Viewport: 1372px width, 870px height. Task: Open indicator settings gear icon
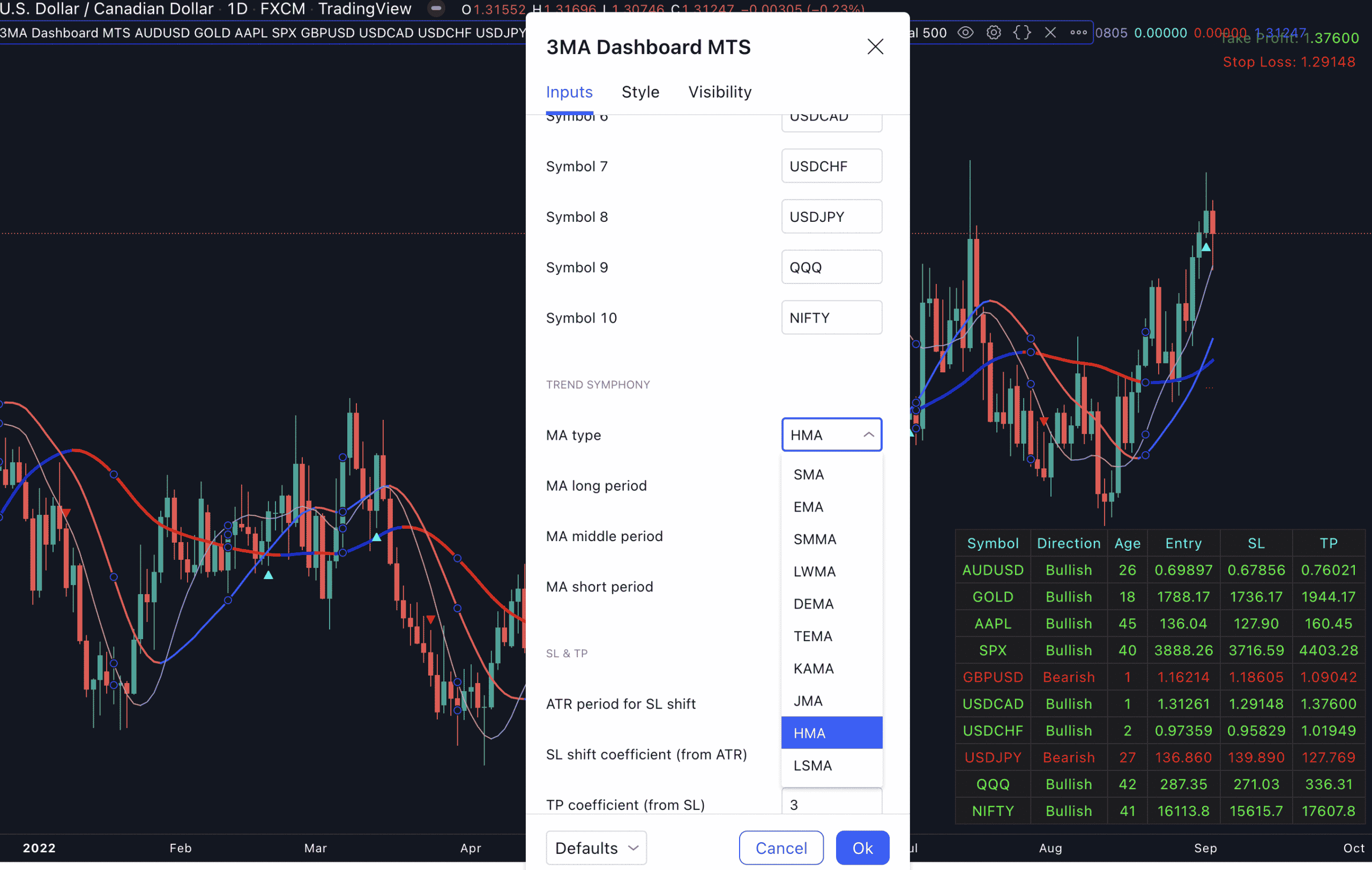click(993, 33)
